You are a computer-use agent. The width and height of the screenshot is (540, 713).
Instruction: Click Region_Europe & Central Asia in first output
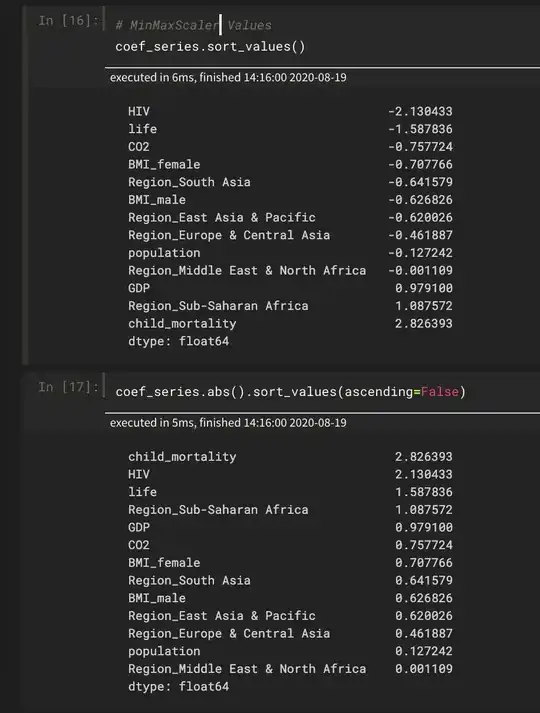coord(229,235)
